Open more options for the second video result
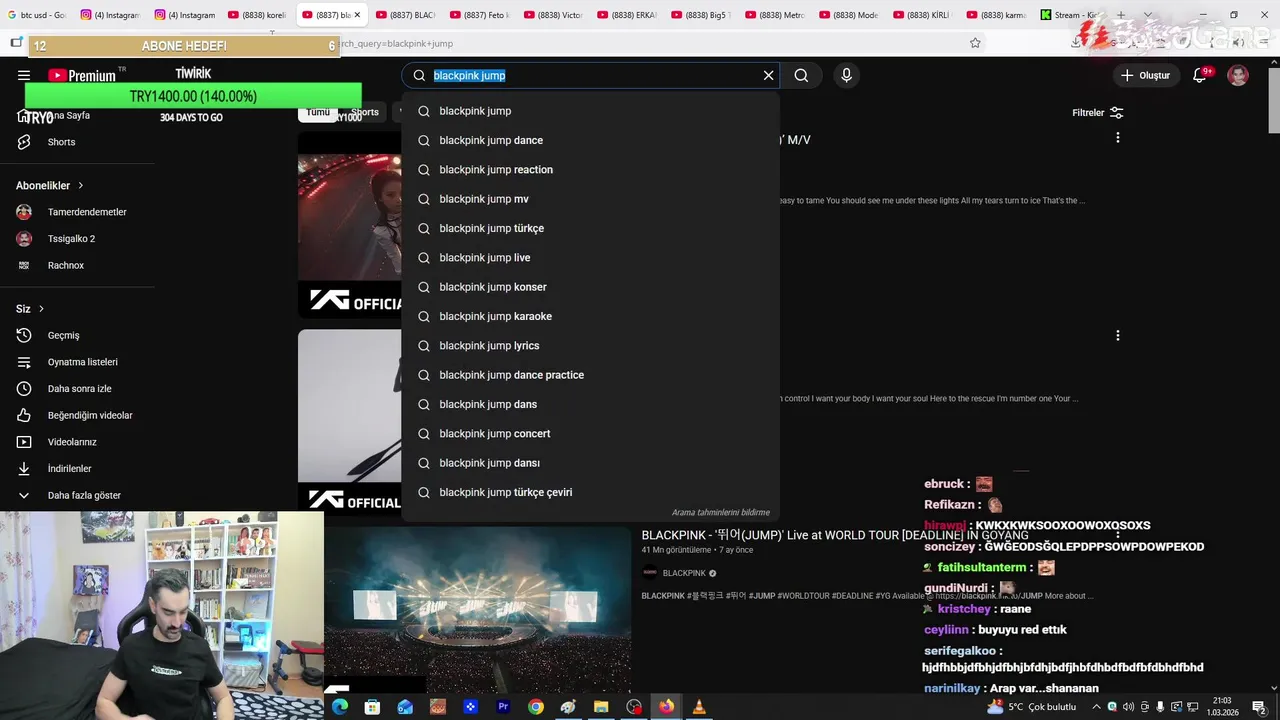Viewport: 1280px width, 720px height. [x=1117, y=336]
